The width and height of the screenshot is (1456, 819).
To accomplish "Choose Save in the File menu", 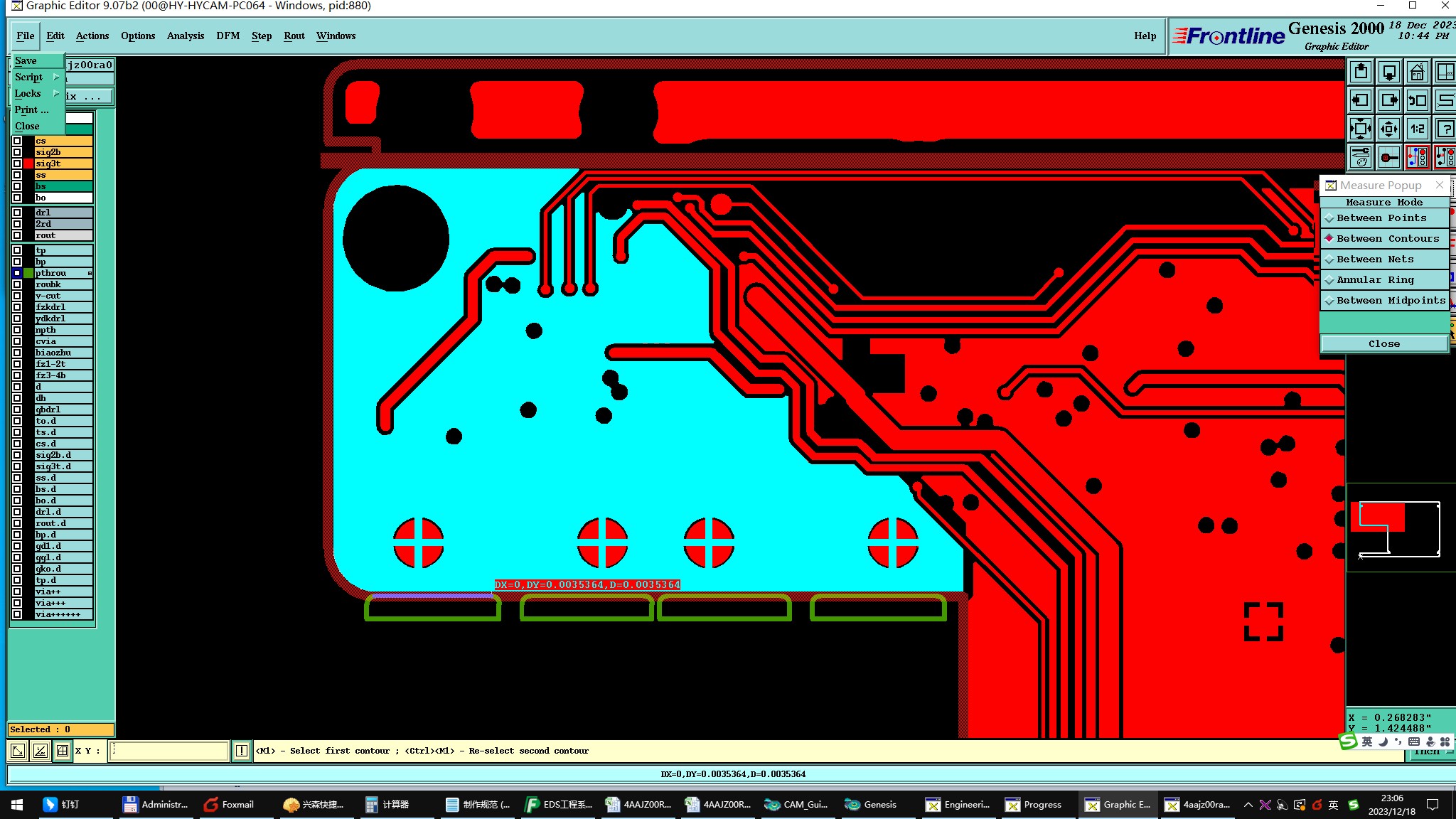I will (38, 61).
